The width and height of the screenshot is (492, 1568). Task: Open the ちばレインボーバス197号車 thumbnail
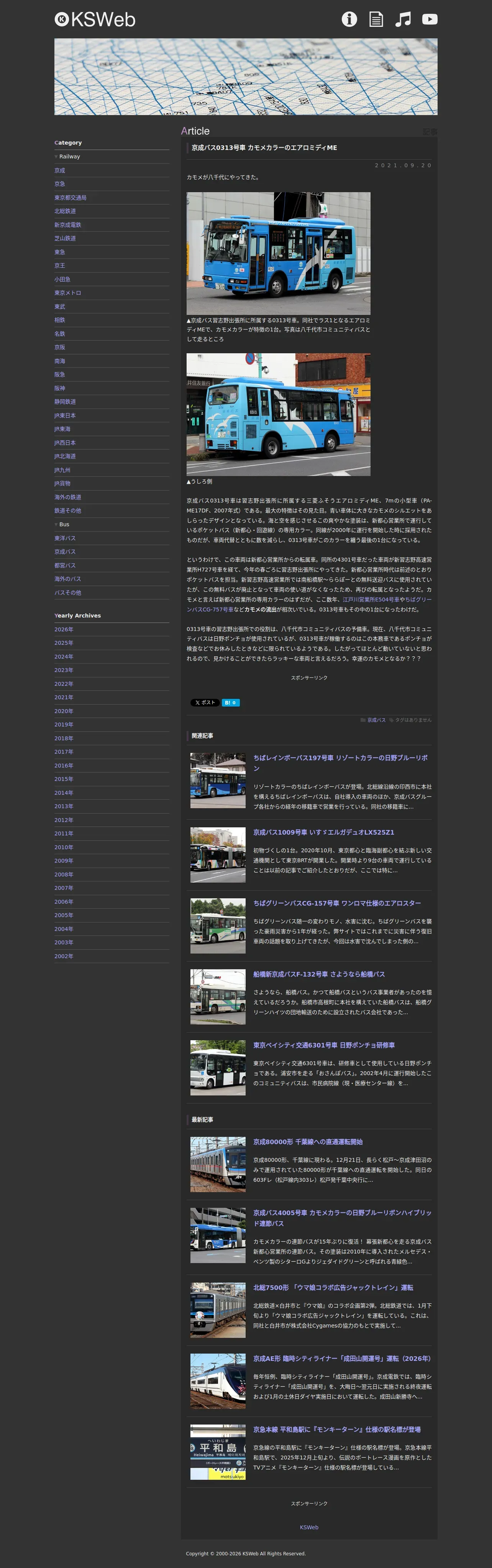coord(218,780)
